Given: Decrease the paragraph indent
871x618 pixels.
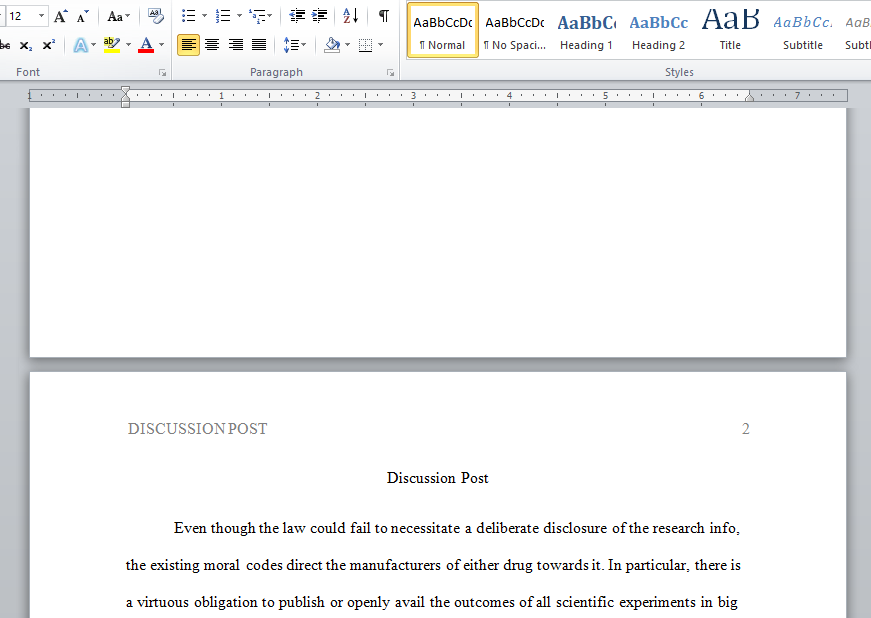Looking at the screenshot, I should tap(297, 16).
